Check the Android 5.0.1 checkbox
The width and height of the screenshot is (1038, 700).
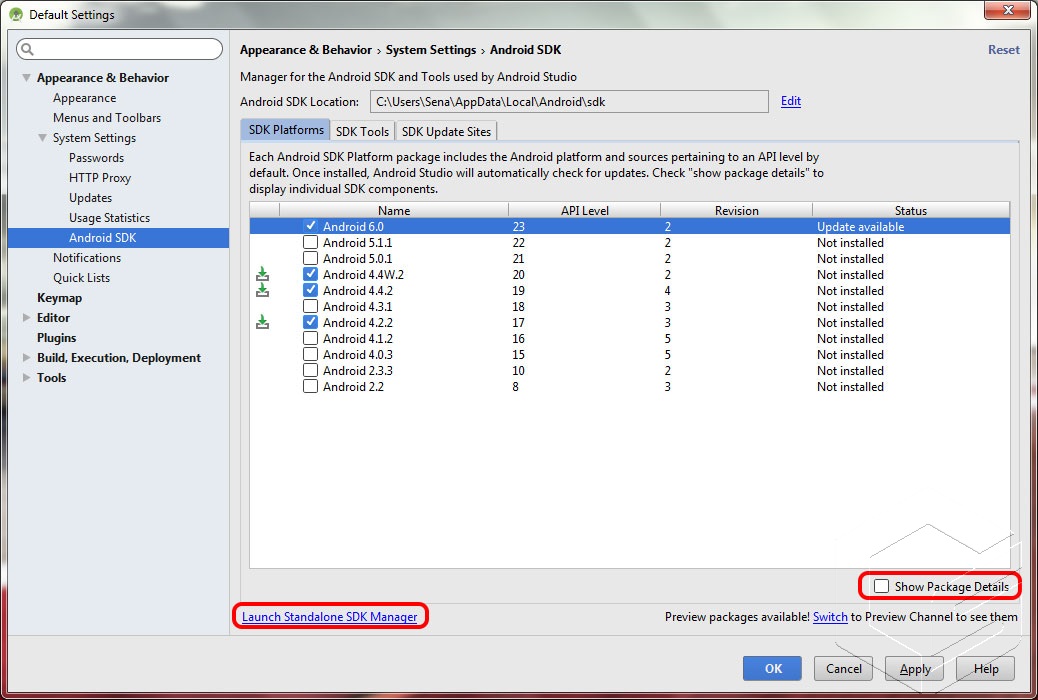[310, 258]
